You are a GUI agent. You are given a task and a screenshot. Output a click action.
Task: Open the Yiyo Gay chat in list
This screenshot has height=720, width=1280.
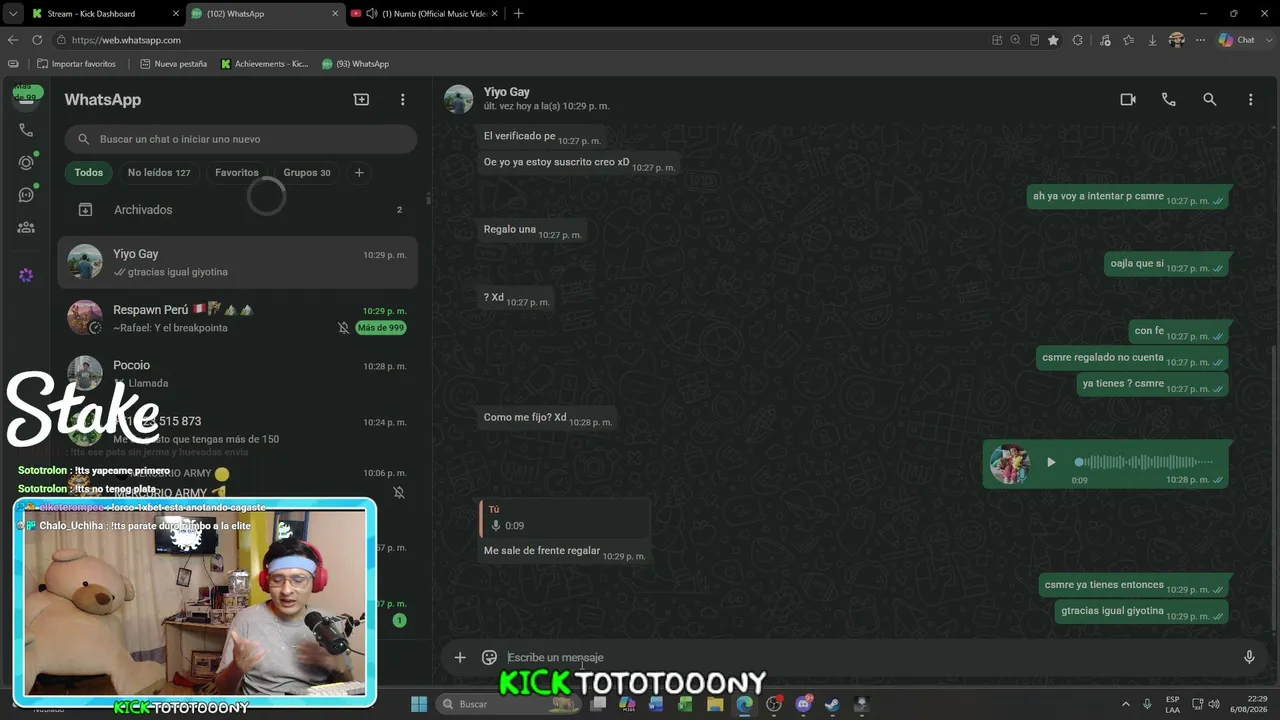pos(238,262)
